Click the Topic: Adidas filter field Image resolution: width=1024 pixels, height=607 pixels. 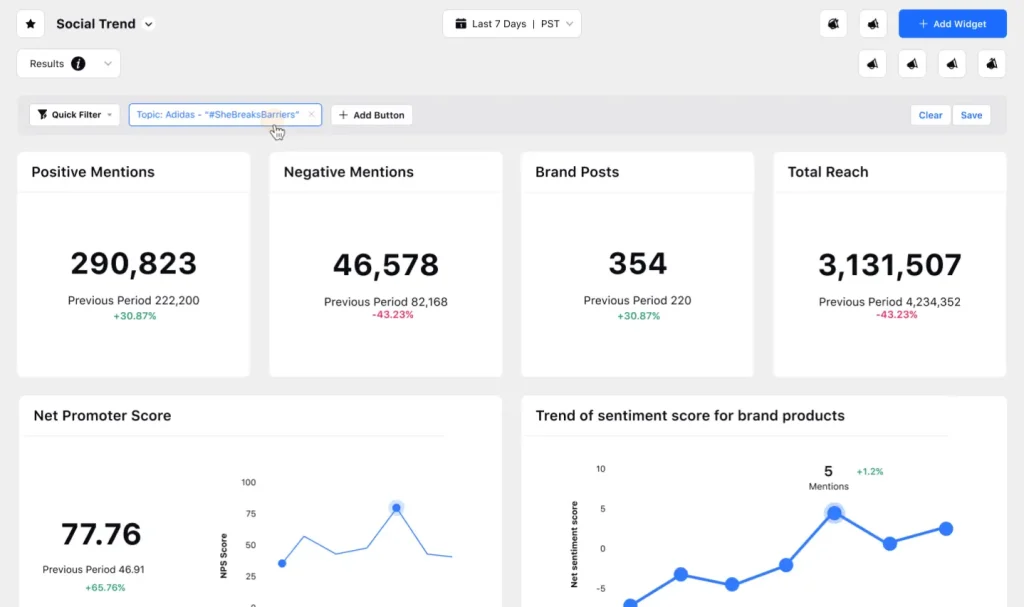pyautogui.click(x=225, y=114)
